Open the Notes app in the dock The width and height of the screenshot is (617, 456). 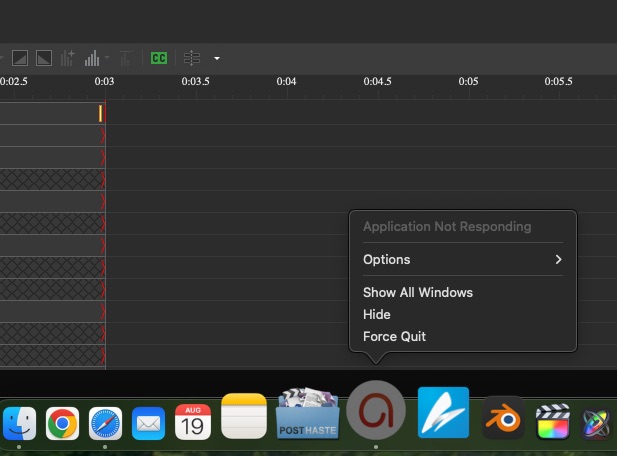(x=244, y=416)
